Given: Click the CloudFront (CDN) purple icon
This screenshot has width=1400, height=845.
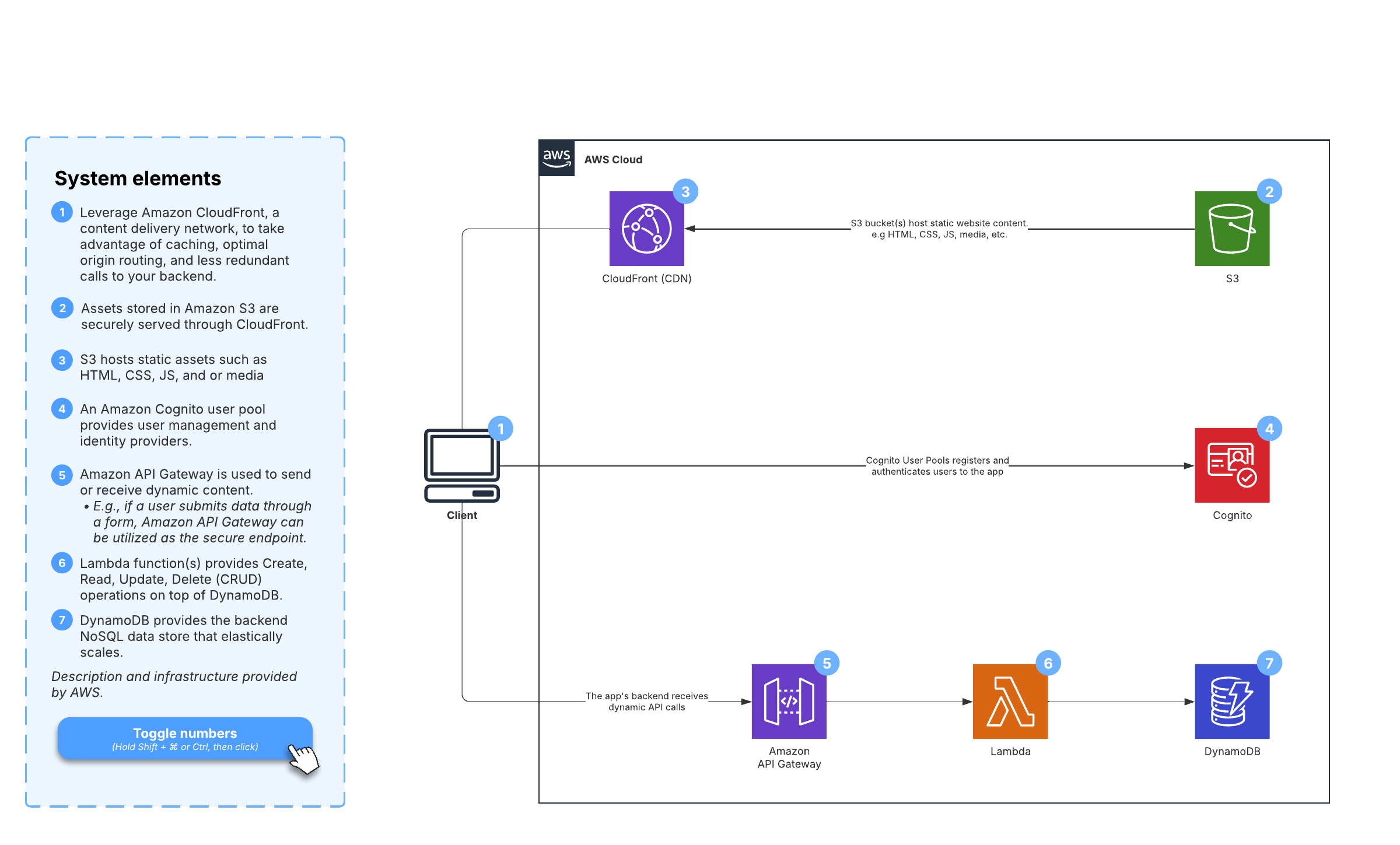Looking at the screenshot, I should tap(646, 229).
